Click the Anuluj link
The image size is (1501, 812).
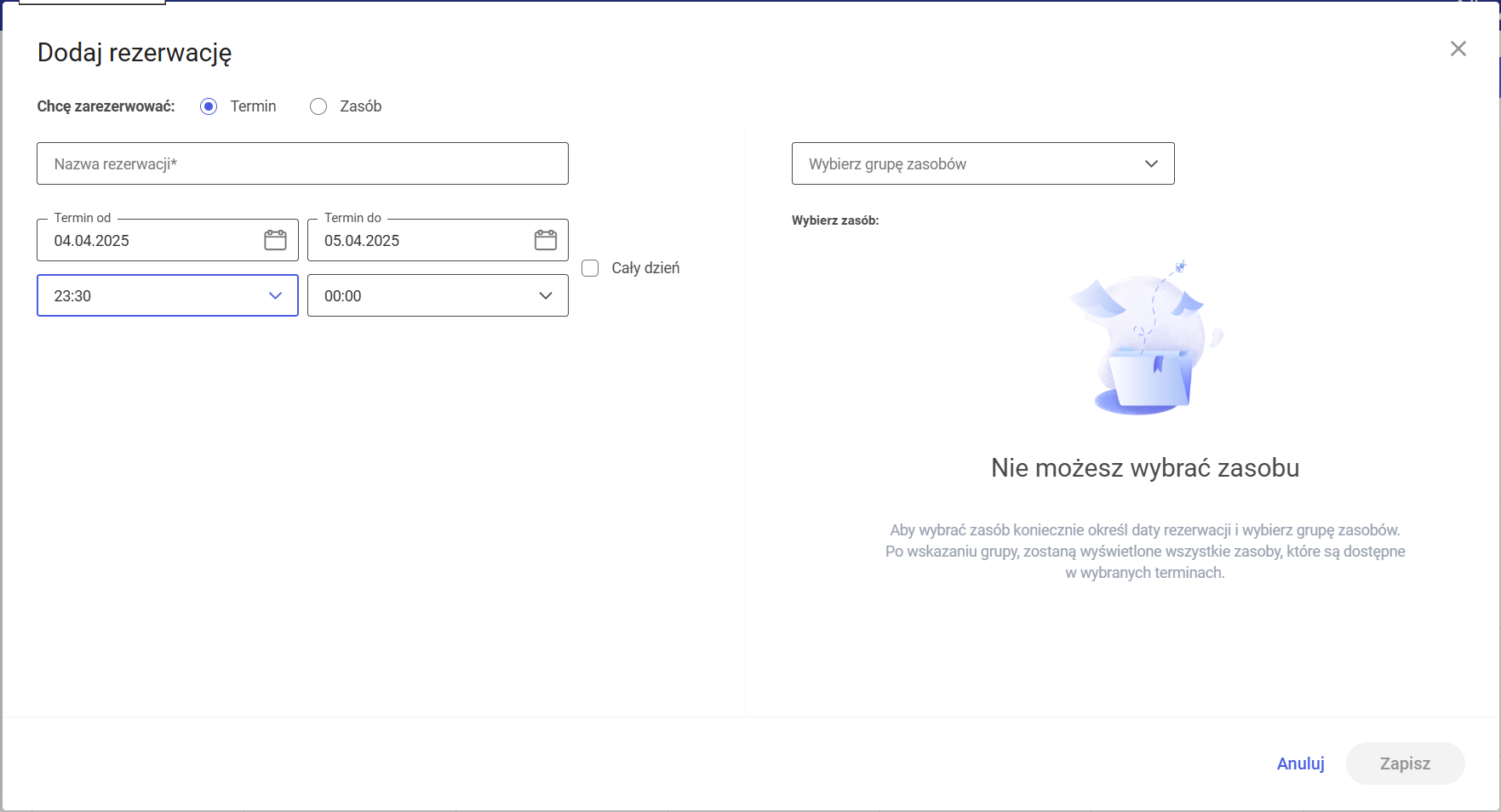point(1301,763)
